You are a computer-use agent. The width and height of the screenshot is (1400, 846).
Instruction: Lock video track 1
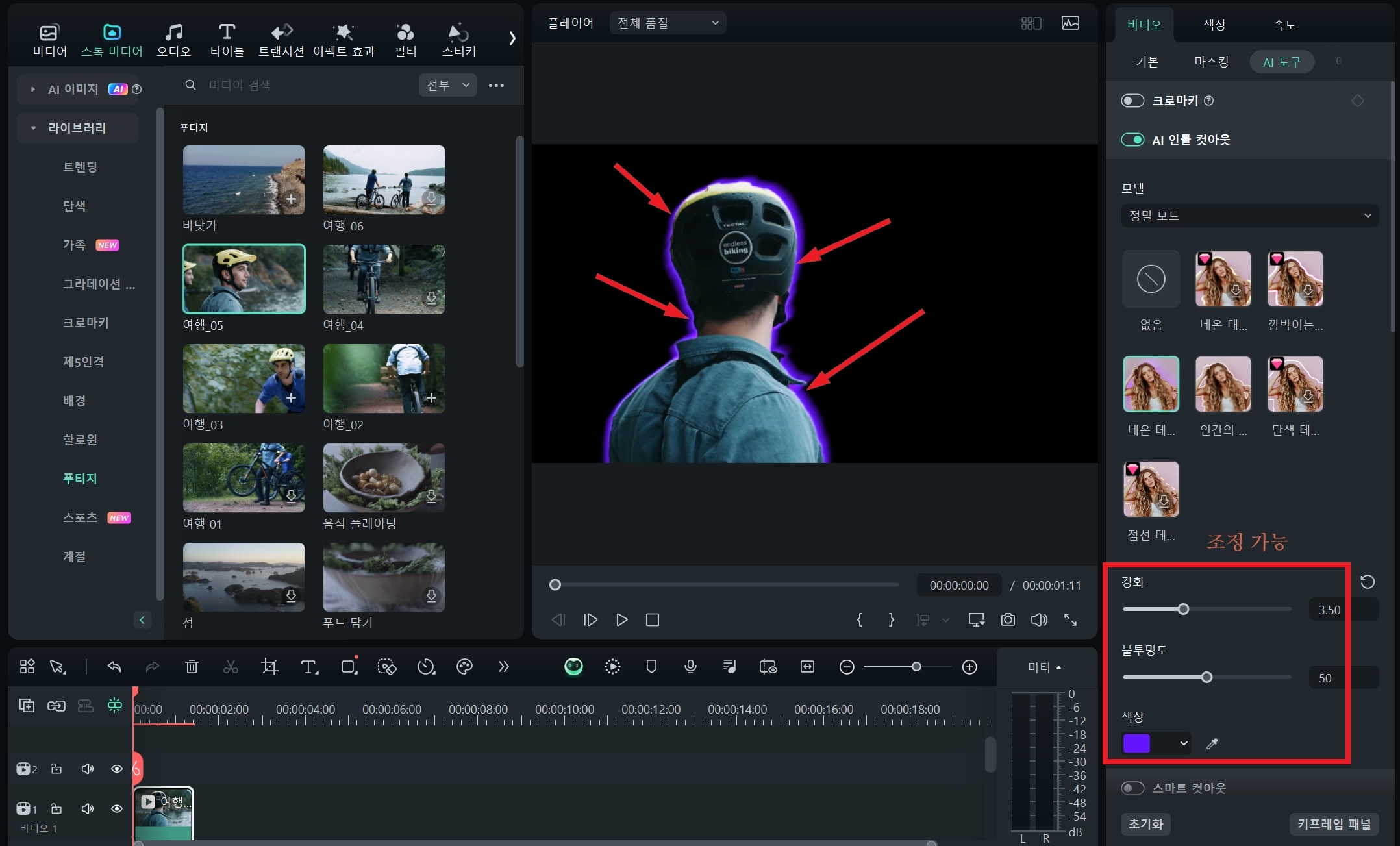[56, 808]
